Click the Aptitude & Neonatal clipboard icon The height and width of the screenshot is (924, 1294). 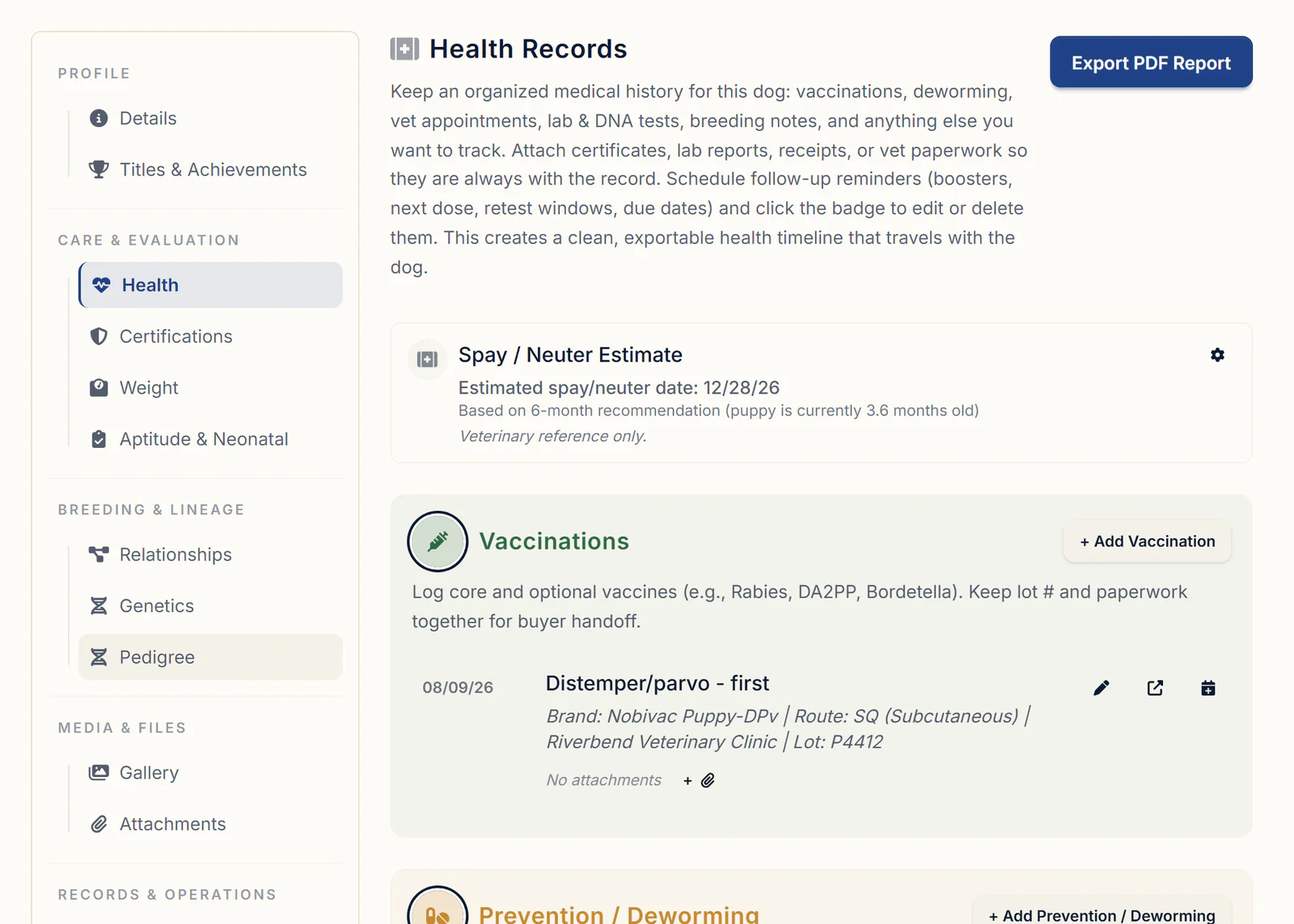point(99,439)
